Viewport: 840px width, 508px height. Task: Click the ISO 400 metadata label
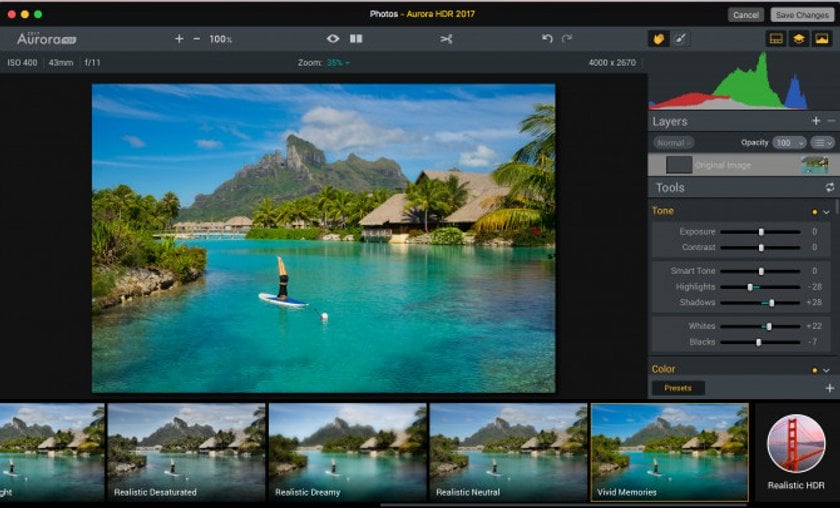[x=22, y=63]
